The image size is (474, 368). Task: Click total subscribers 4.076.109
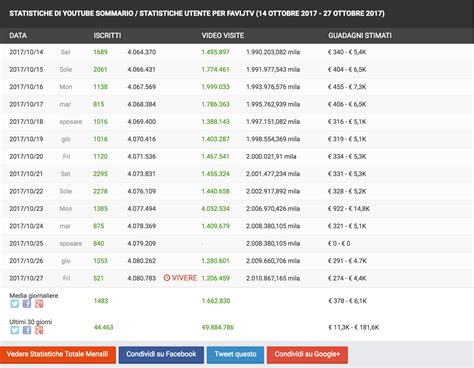142,191
